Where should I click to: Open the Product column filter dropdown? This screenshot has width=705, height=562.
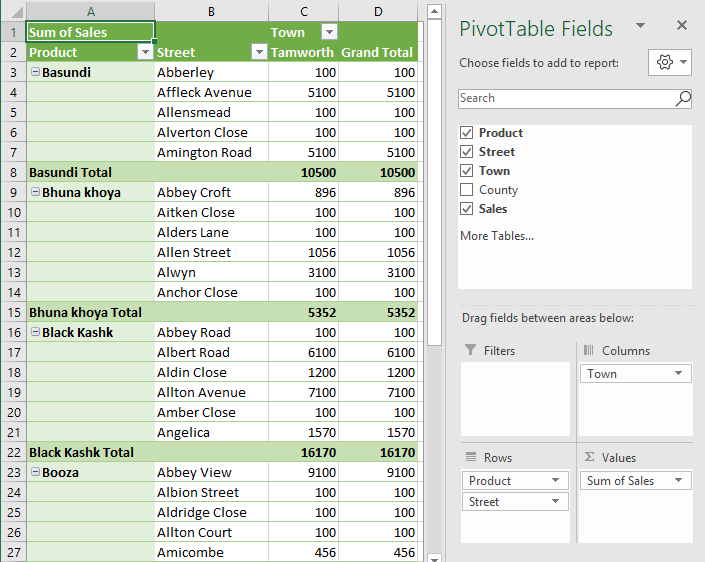coord(144,52)
